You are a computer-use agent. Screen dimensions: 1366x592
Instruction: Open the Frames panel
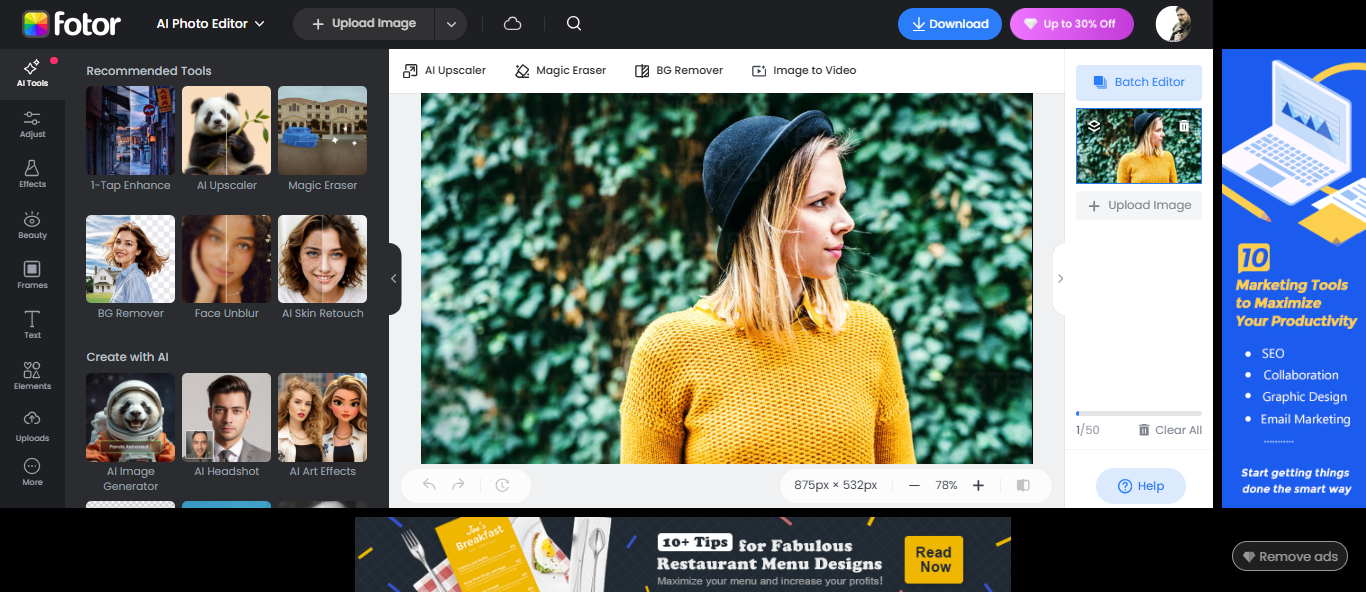(32, 275)
